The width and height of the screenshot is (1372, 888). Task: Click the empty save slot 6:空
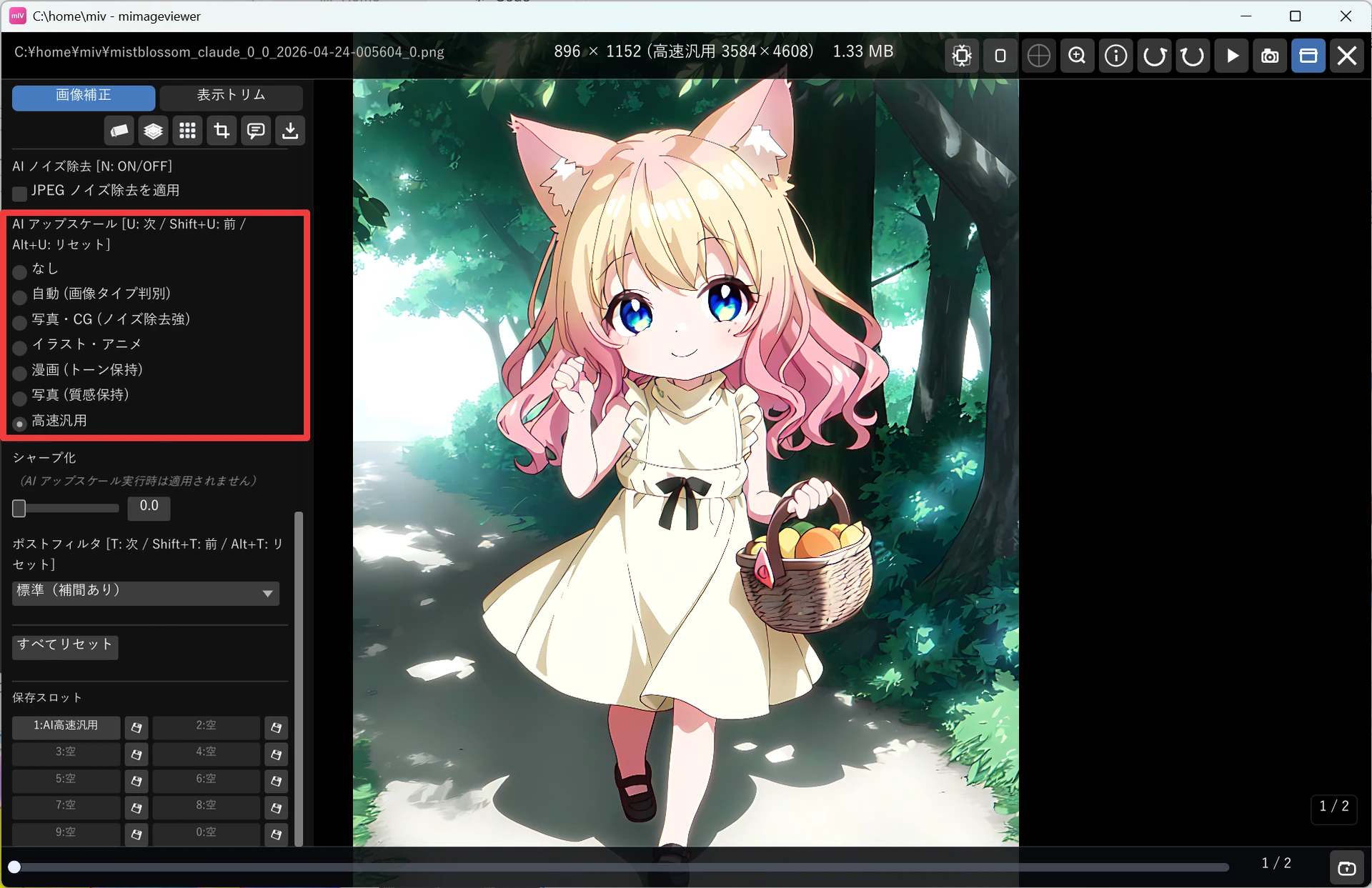coord(206,781)
